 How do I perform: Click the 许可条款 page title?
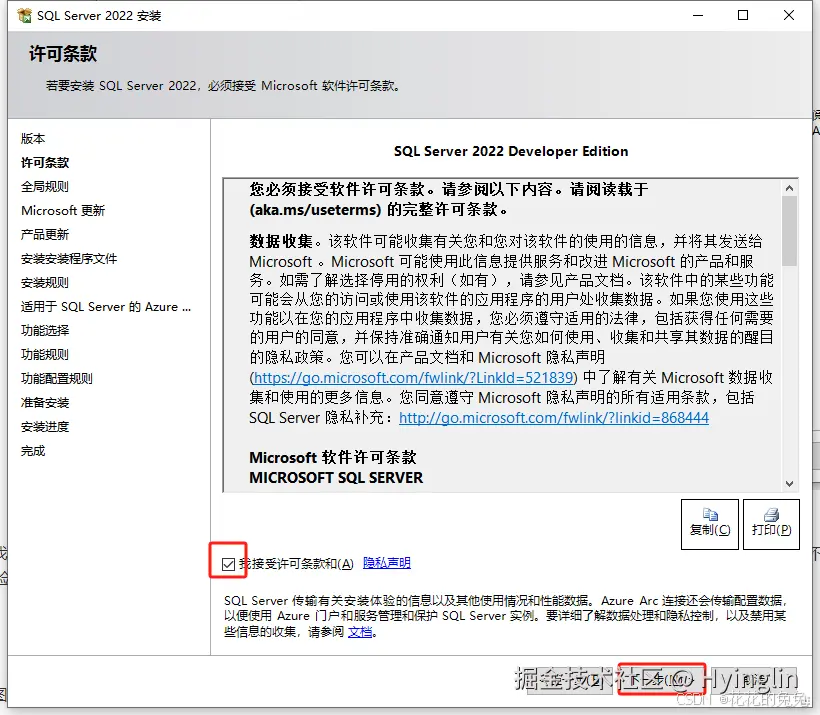(x=63, y=54)
